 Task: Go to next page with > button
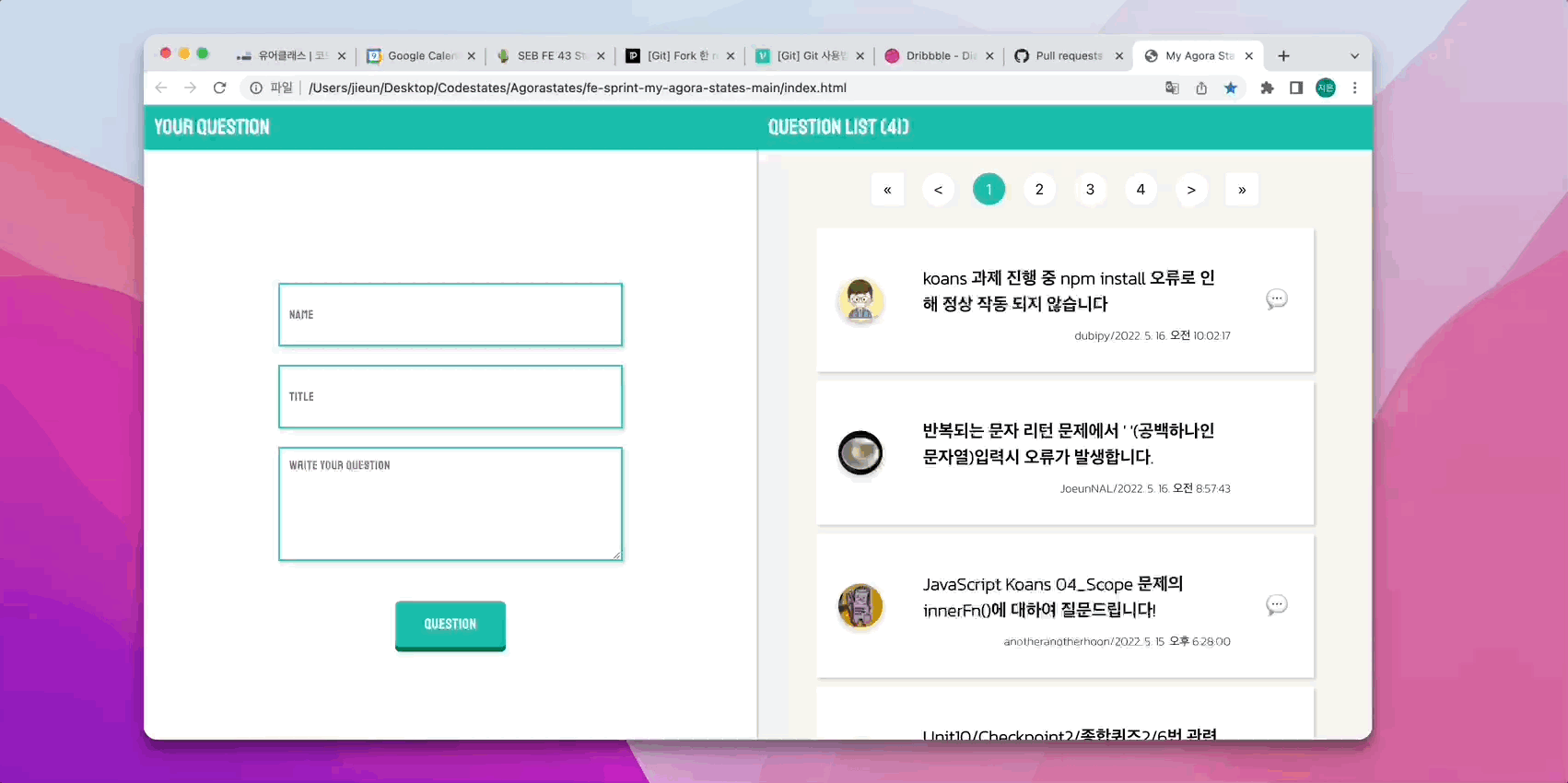point(1191,190)
